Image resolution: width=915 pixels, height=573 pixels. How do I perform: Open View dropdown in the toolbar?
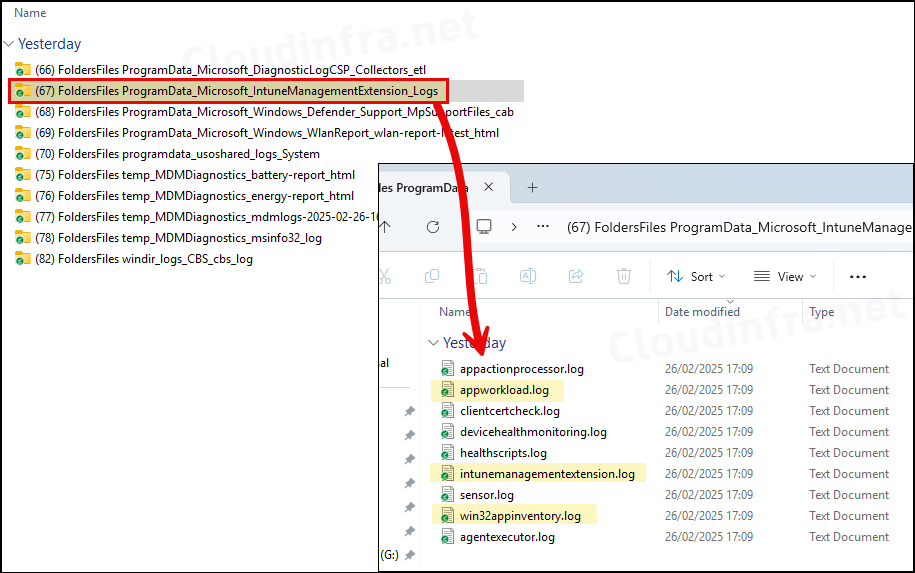(785, 277)
